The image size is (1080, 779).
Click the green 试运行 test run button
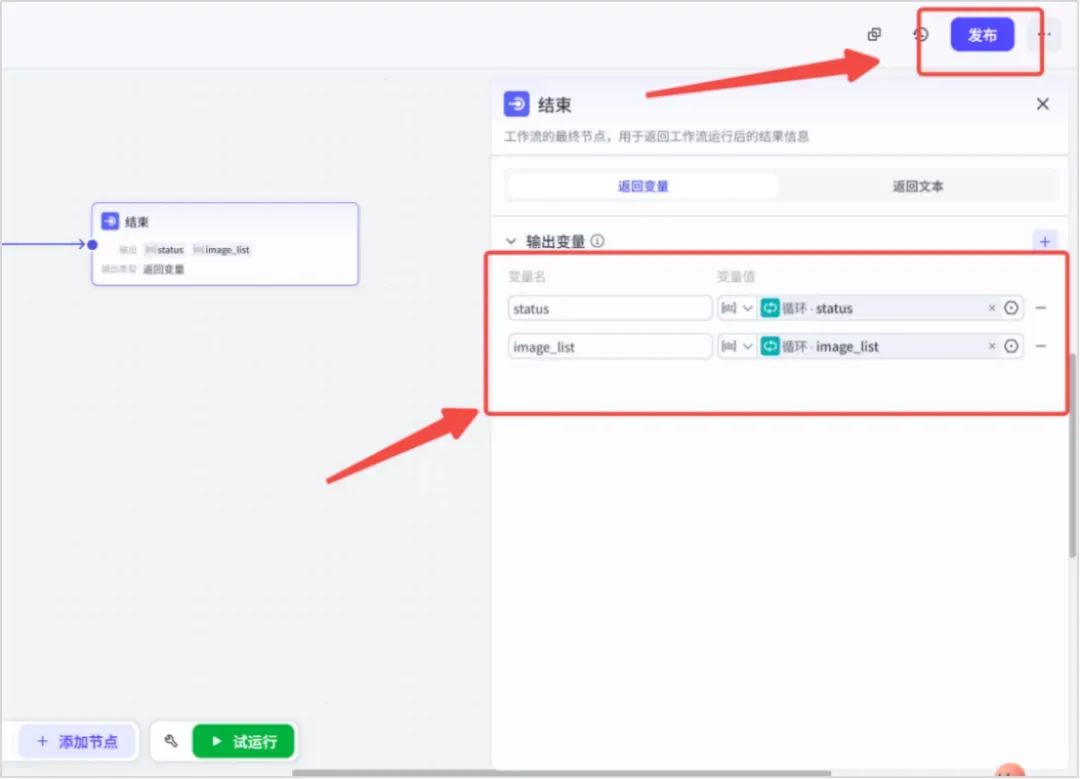243,741
